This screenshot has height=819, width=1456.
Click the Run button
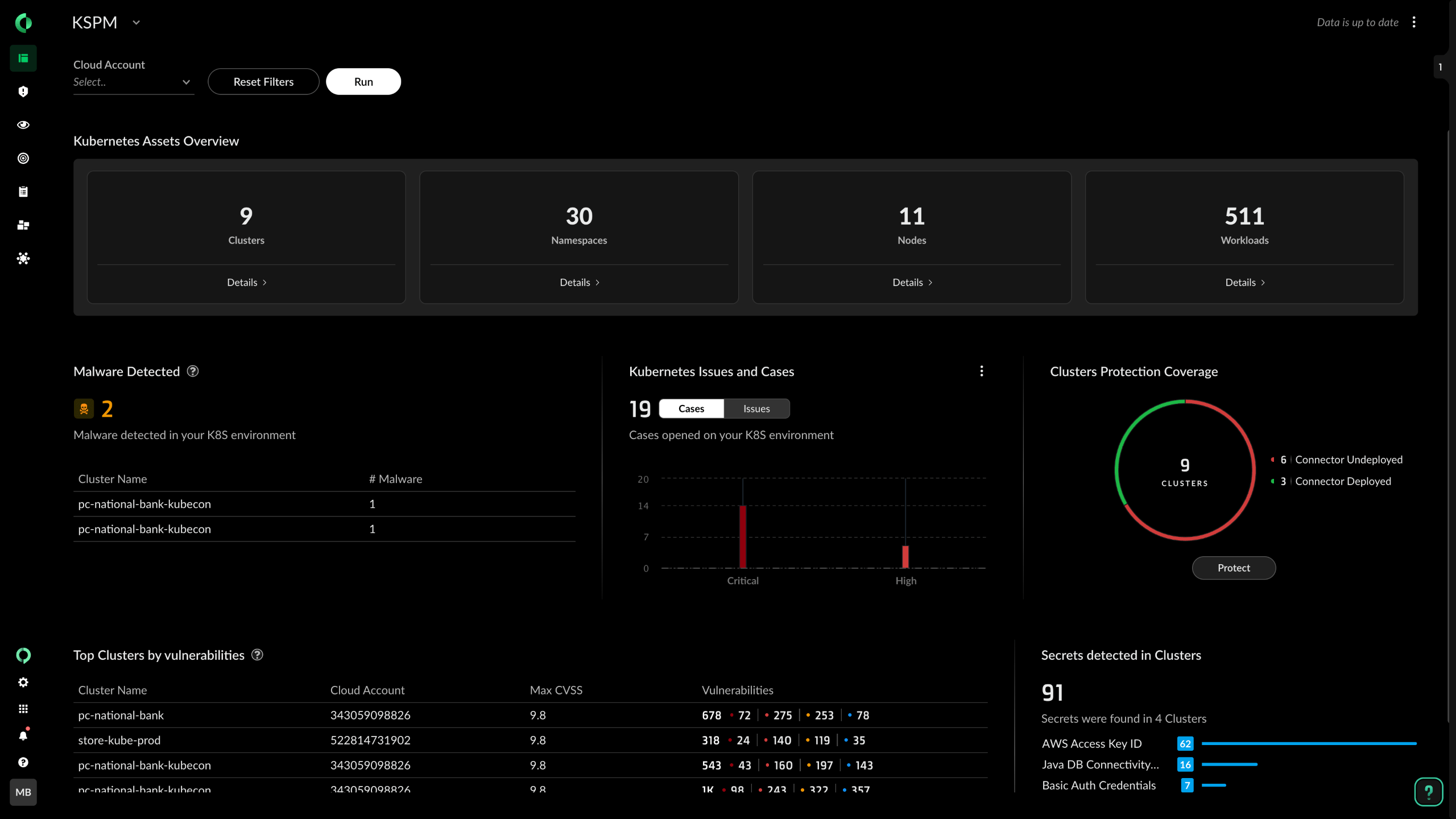click(x=363, y=81)
